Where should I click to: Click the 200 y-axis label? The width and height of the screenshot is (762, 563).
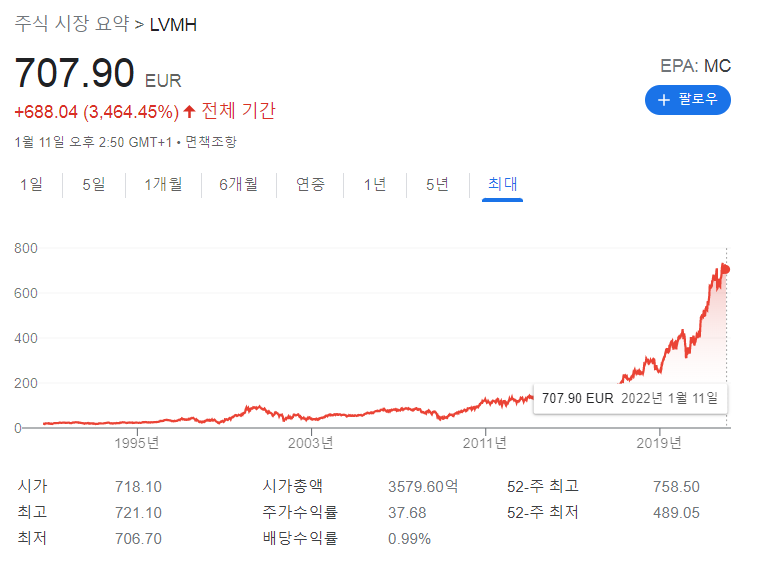coord(26,383)
